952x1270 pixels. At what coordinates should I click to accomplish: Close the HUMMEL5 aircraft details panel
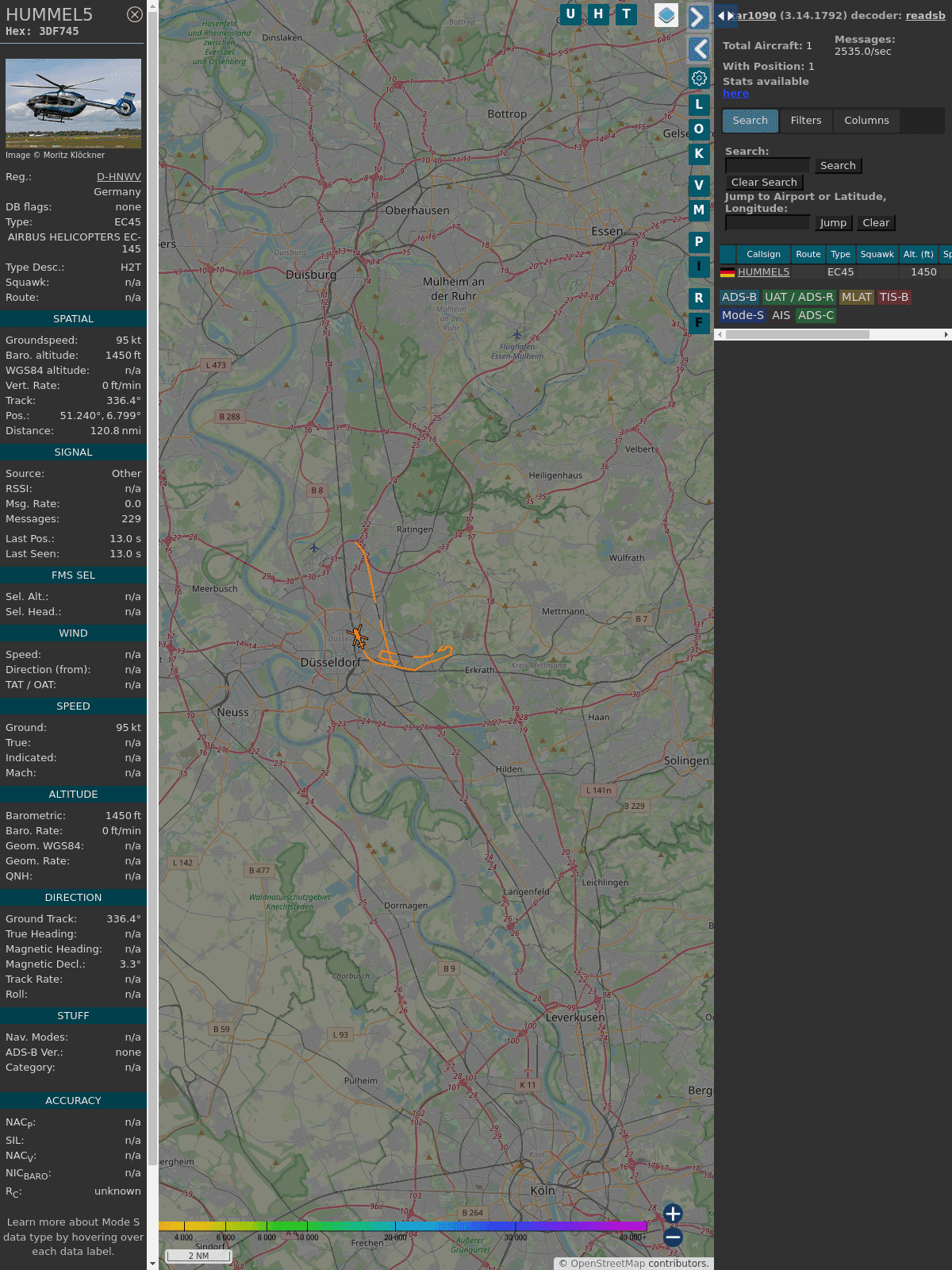click(x=135, y=14)
